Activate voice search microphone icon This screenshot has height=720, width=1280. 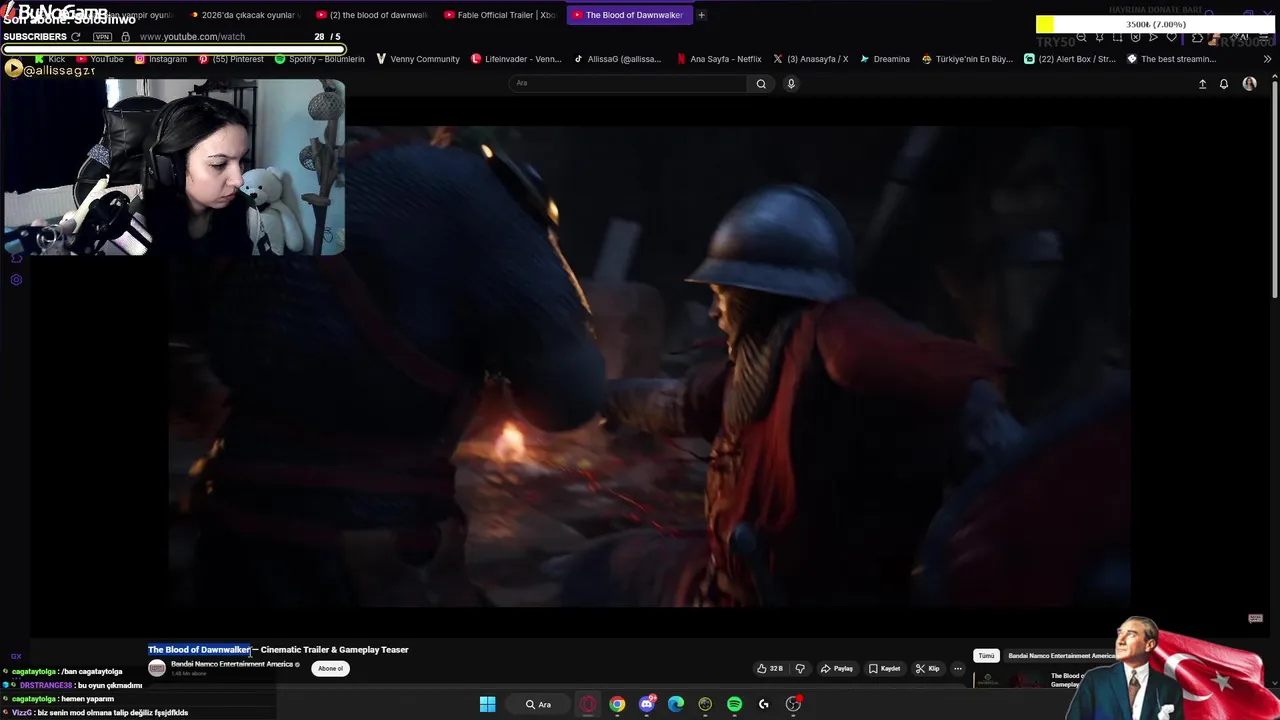(x=791, y=84)
